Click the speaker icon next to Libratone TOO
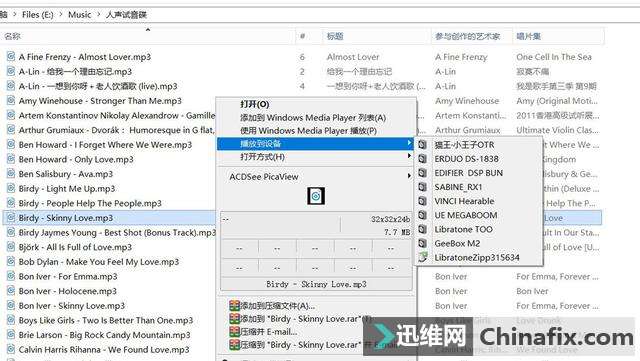640x361 pixels. click(x=423, y=229)
